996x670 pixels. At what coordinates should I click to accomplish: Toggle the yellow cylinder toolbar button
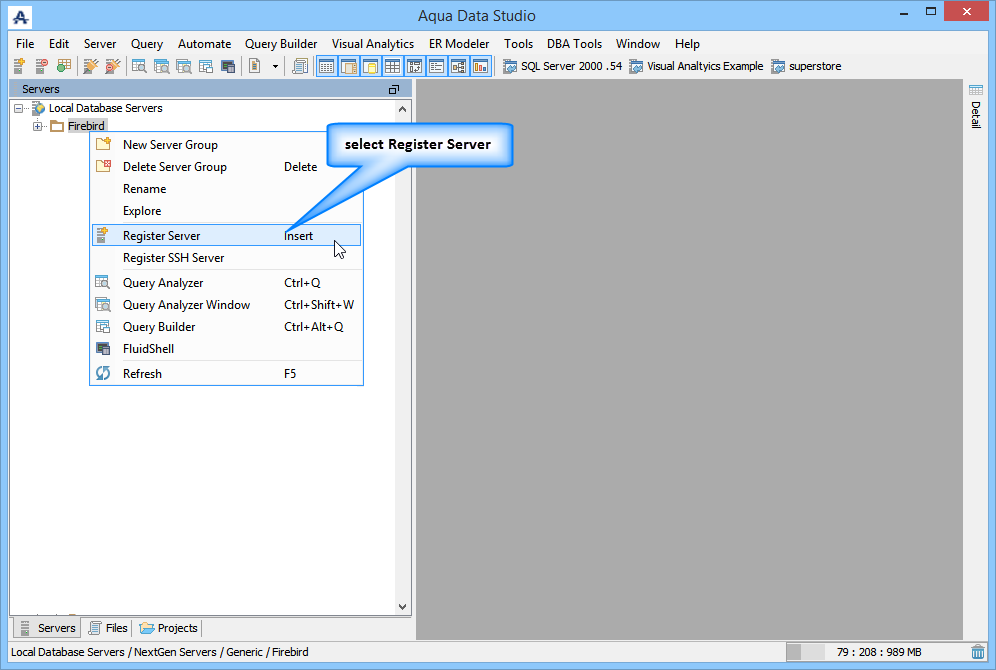click(x=370, y=66)
